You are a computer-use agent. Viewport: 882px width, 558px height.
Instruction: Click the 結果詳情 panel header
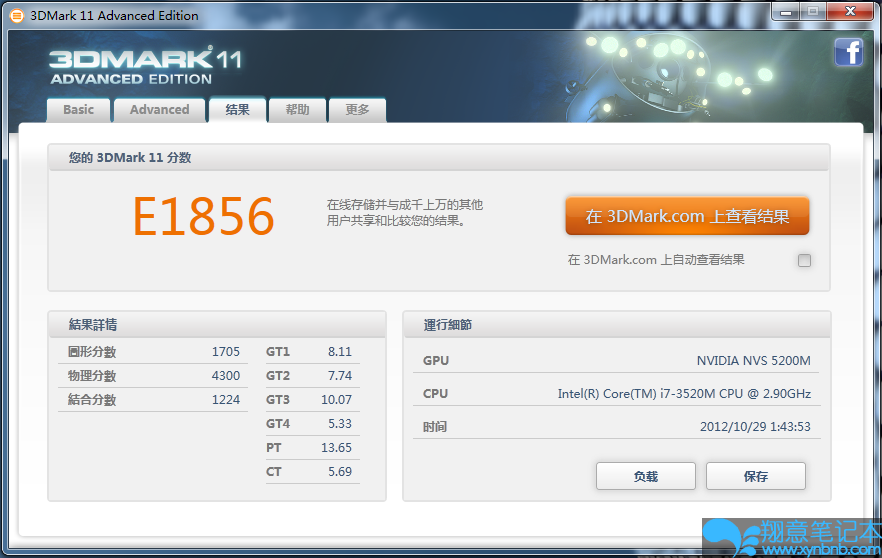click(217, 325)
